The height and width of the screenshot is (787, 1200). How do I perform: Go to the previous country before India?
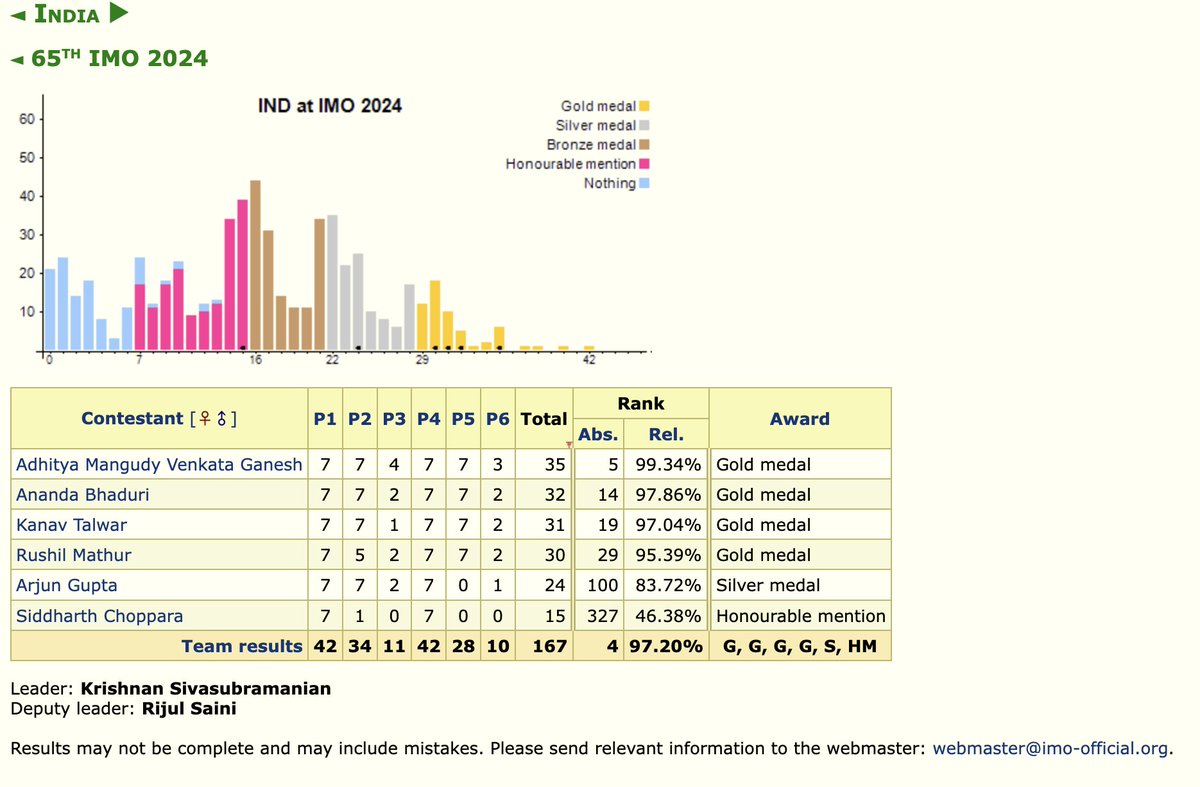[17, 15]
